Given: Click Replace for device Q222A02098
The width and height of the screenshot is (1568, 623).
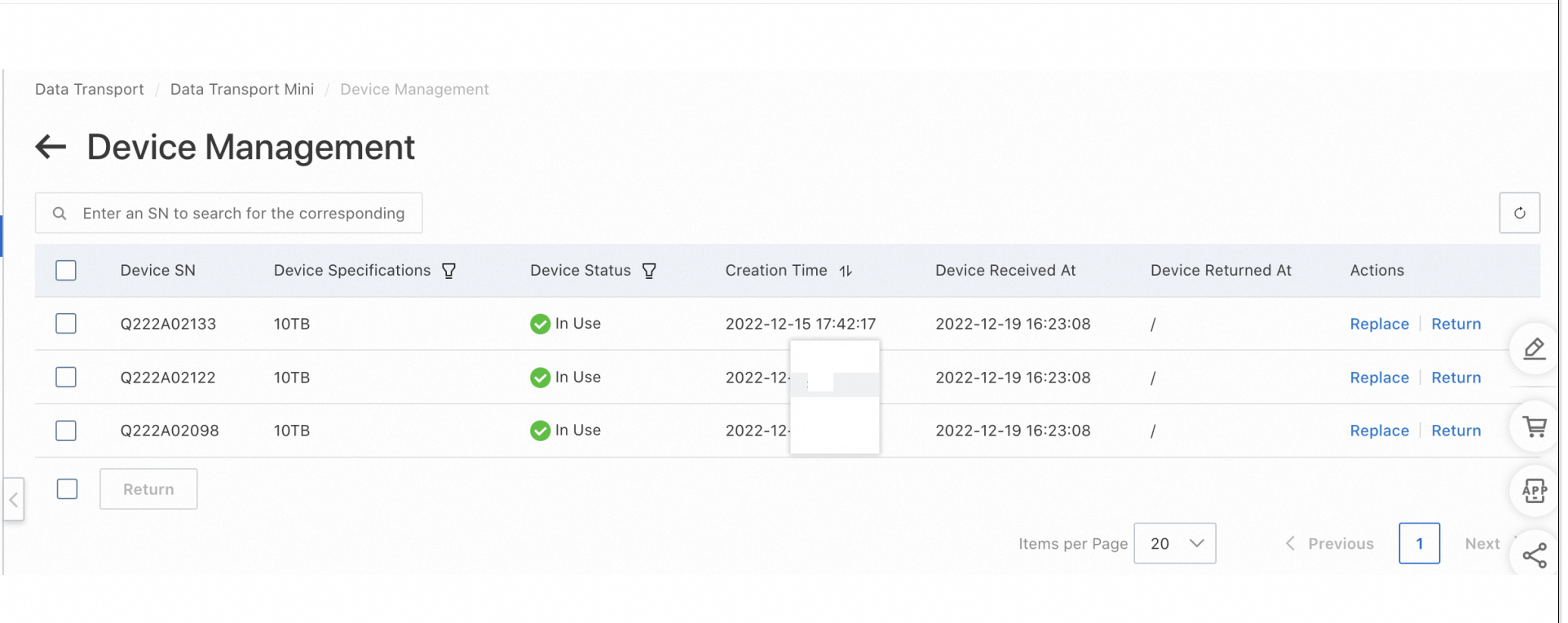Looking at the screenshot, I should point(1380,431).
